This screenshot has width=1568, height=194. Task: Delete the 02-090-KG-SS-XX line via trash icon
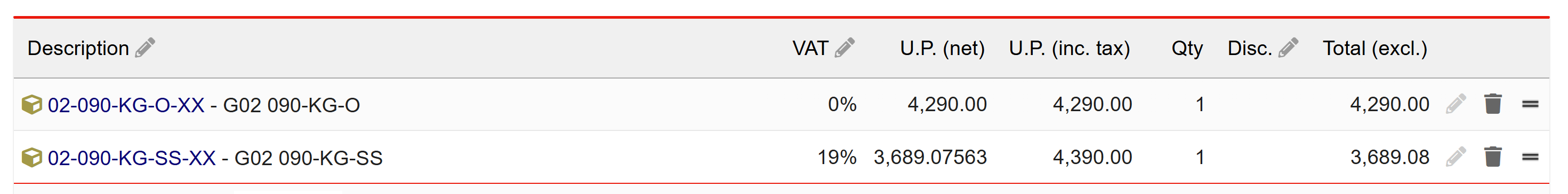pos(1493,157)
